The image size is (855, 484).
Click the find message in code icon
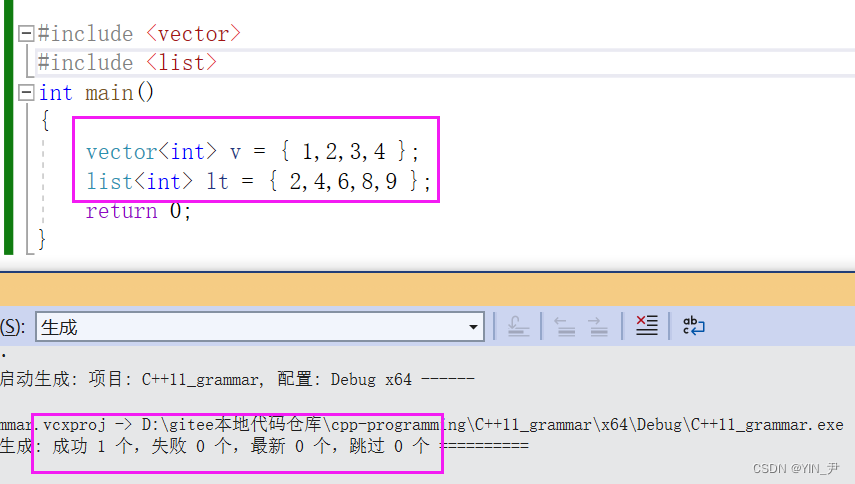pyautogui.click(x=518, y=326)
